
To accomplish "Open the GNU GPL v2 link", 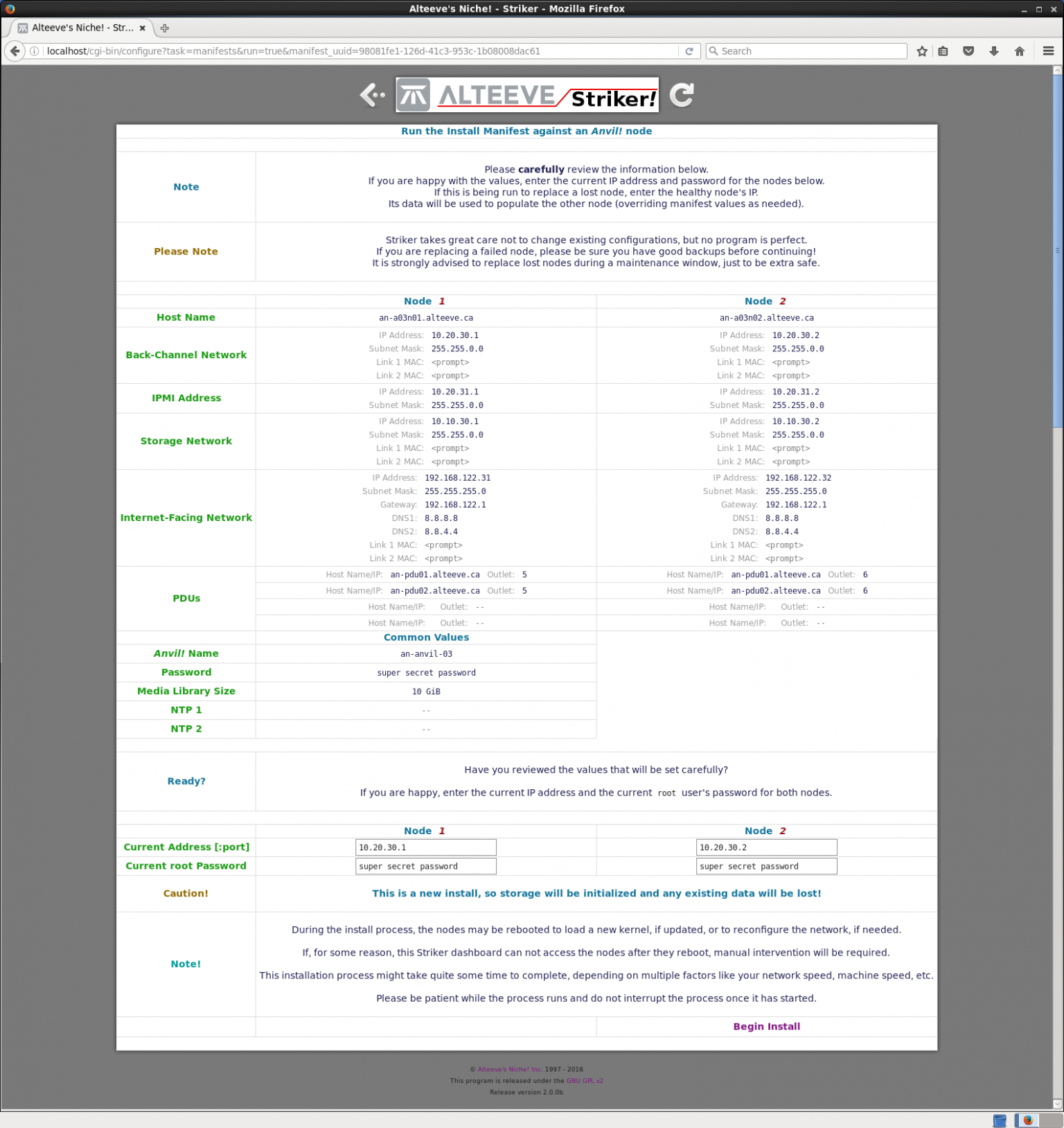I will pos(584,1080).
